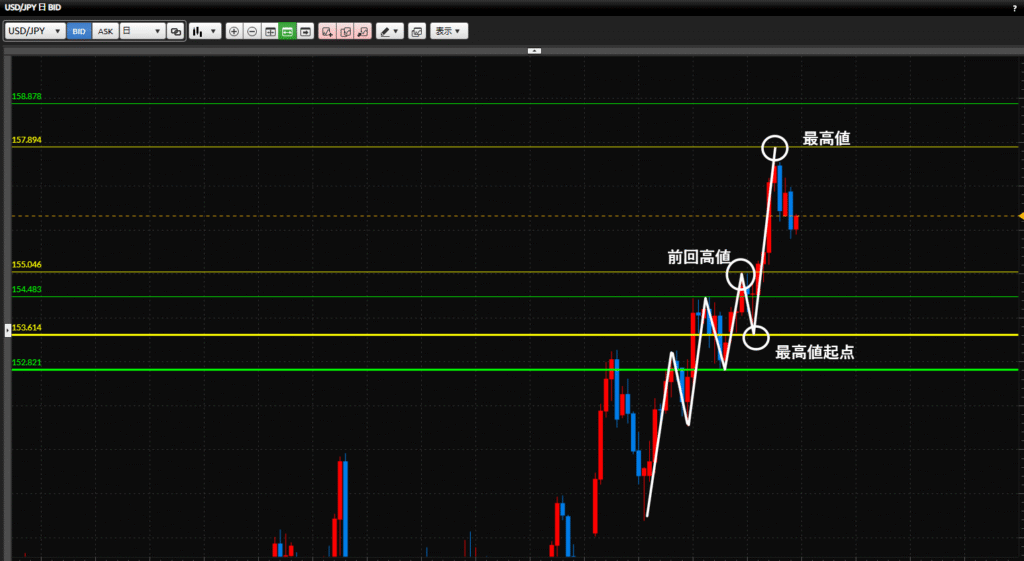Click the scroll-to-latest arrow icon

tap(305, 31)
